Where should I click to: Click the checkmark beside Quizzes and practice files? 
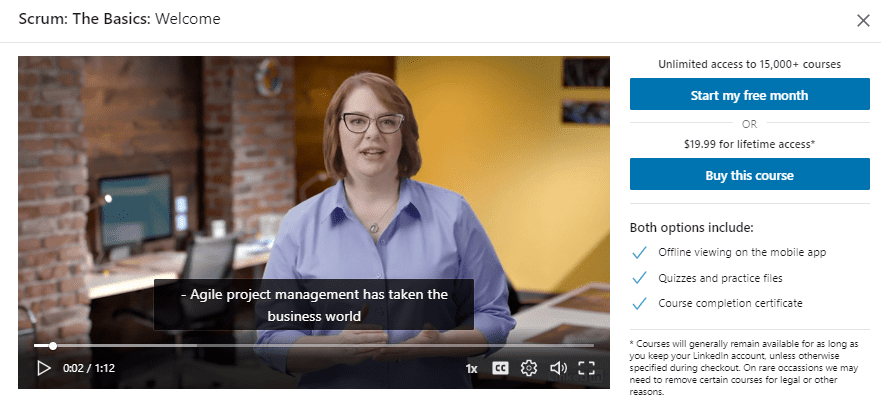[x=639, y=278]
